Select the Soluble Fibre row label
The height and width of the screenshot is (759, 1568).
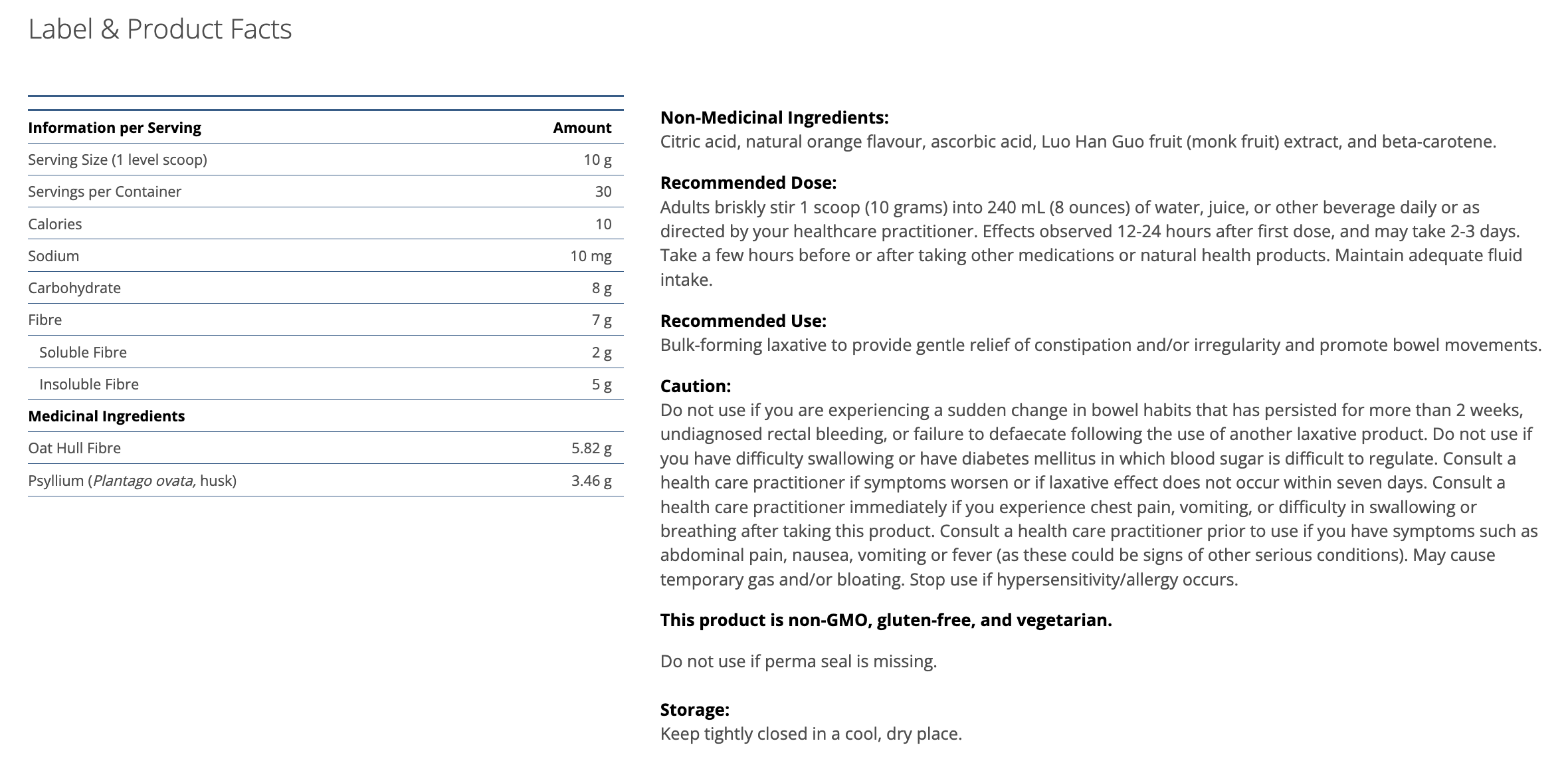[83, 352]
